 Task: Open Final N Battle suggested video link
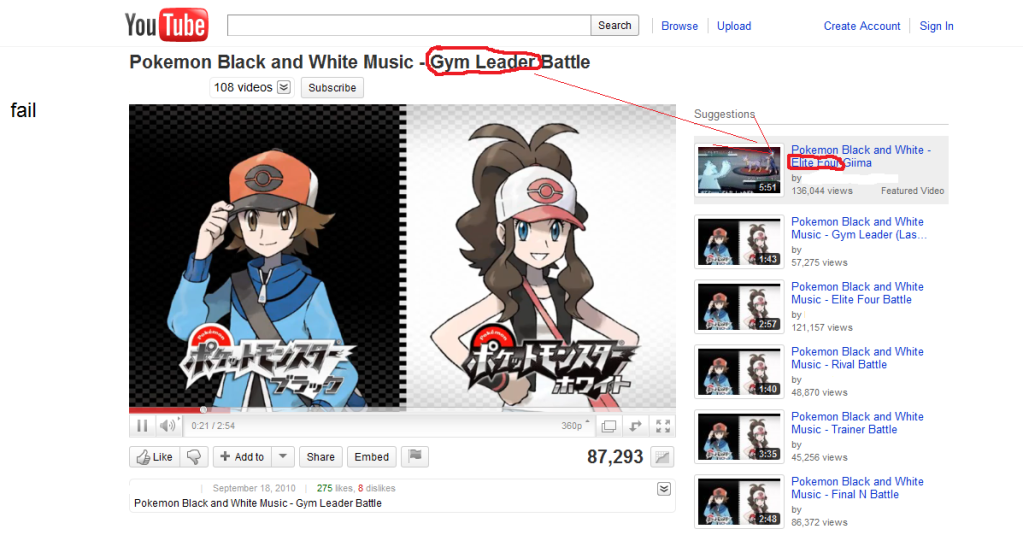[857, 488]
